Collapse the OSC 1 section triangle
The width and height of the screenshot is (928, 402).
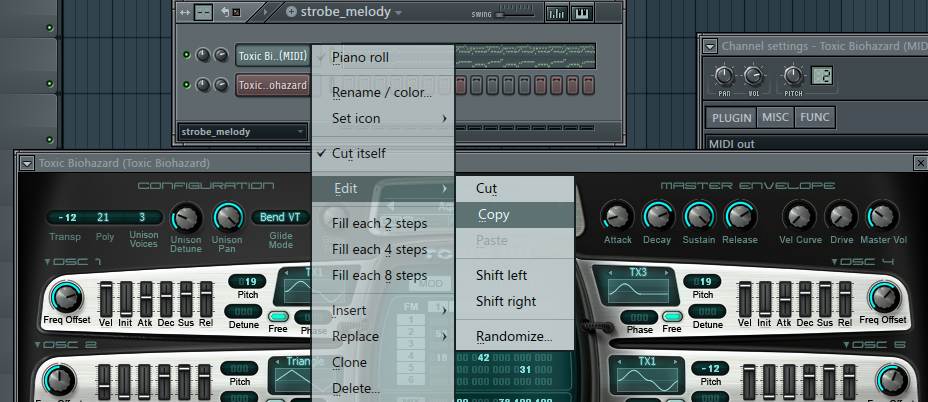[47, 262]
